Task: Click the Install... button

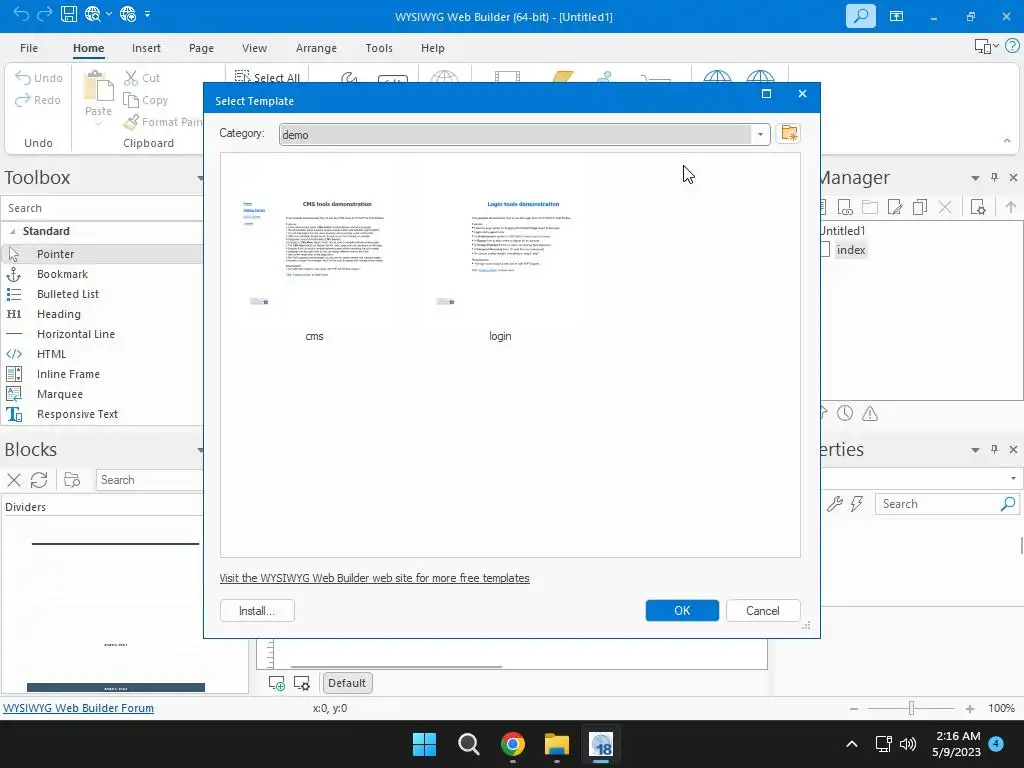Action: pyautogui.click(x=257, y=611)
